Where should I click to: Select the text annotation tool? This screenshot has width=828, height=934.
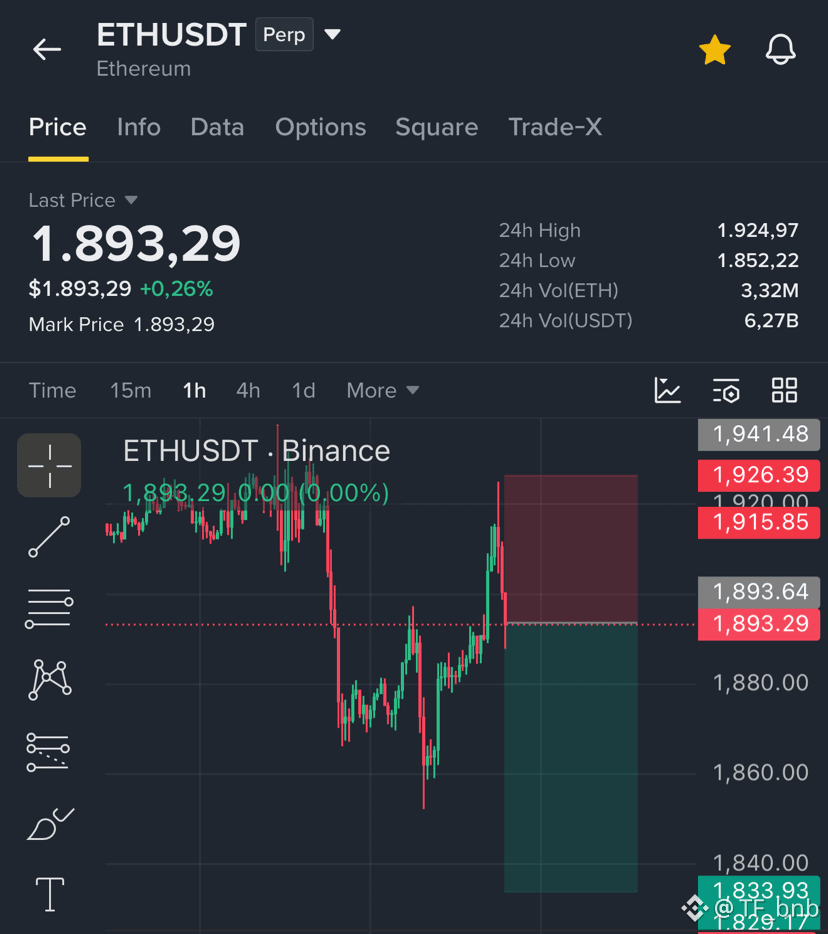click(50, 894)
